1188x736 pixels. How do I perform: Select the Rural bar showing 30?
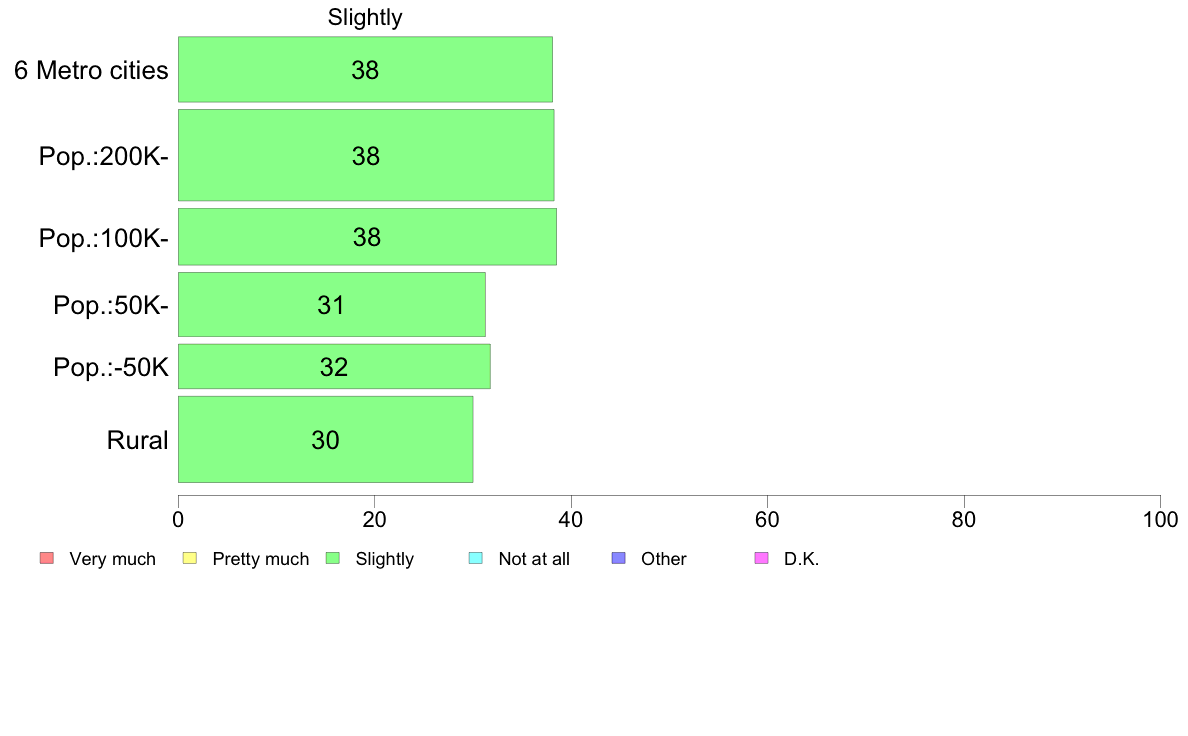click(326, 440)
